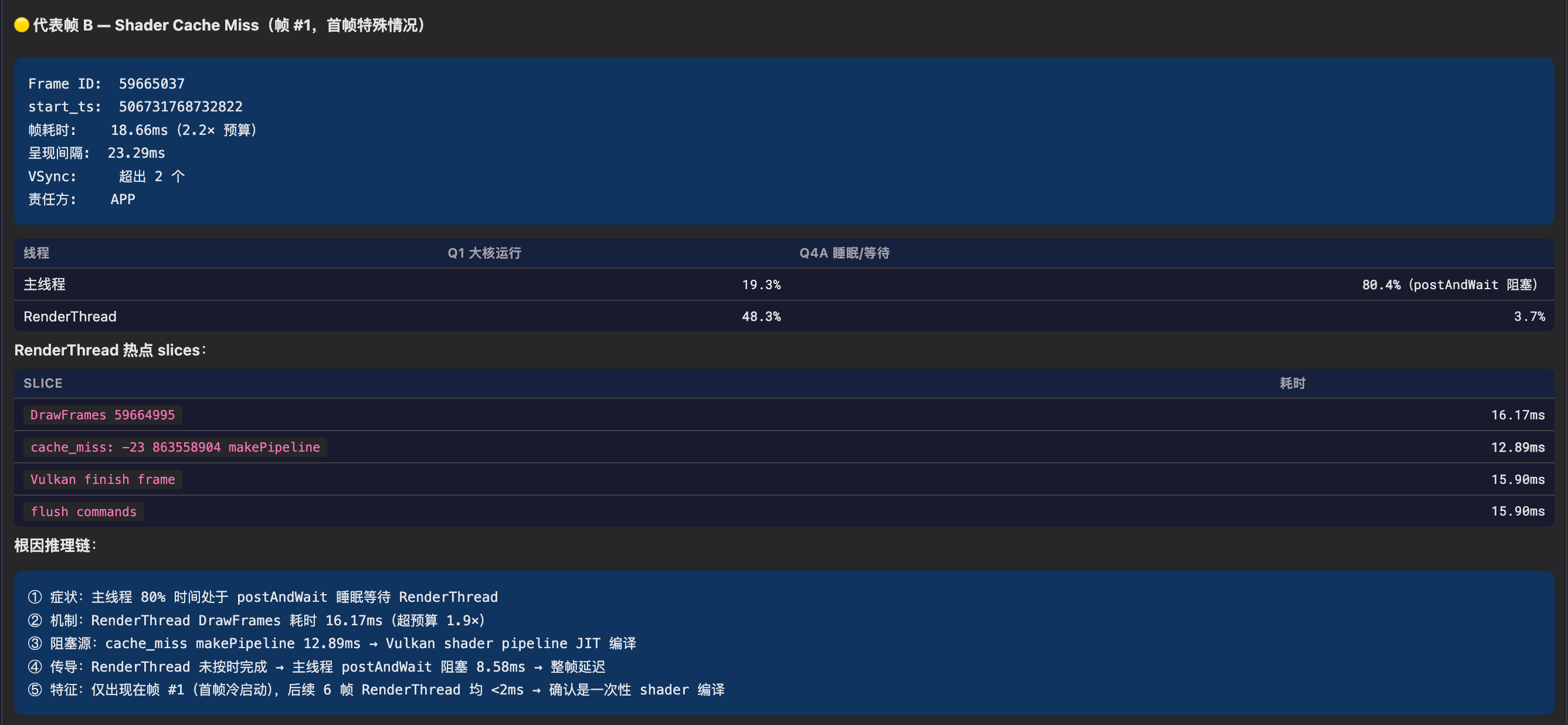Viewport: 1568px width, 725px height.
Task: Select the start_ts timestamp value
Action: click(179, 107)
